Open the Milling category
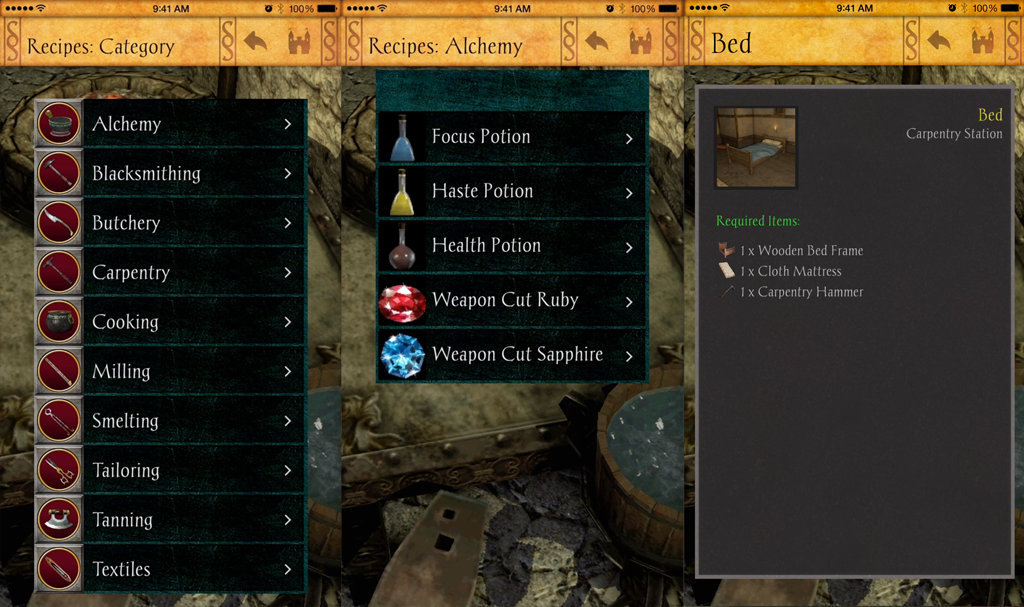The image size is (1024, 607). tap(171, 371)
